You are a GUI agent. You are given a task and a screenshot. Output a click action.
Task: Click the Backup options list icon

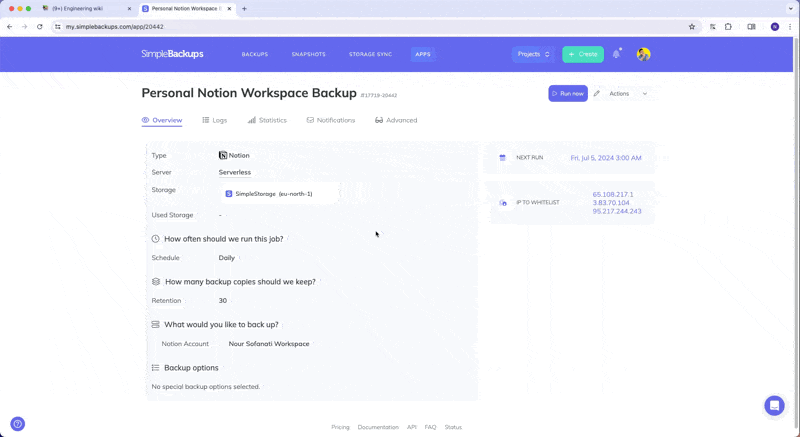[x=156, y=368]
